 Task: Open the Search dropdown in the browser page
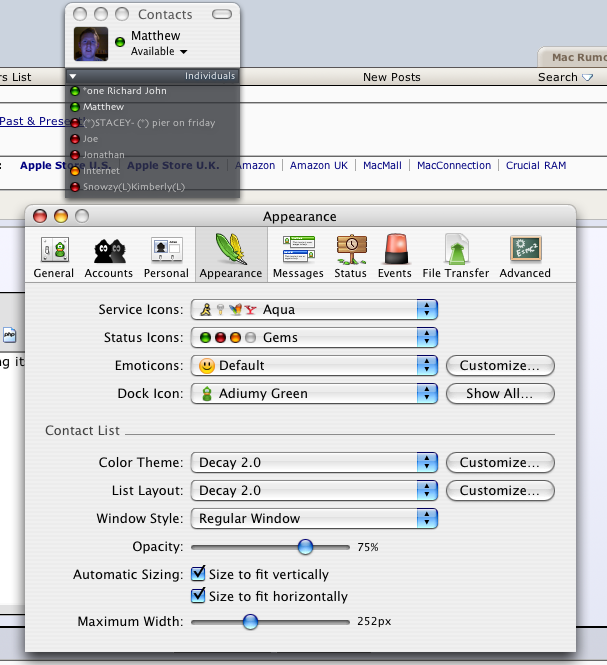[x=565, y=77]
